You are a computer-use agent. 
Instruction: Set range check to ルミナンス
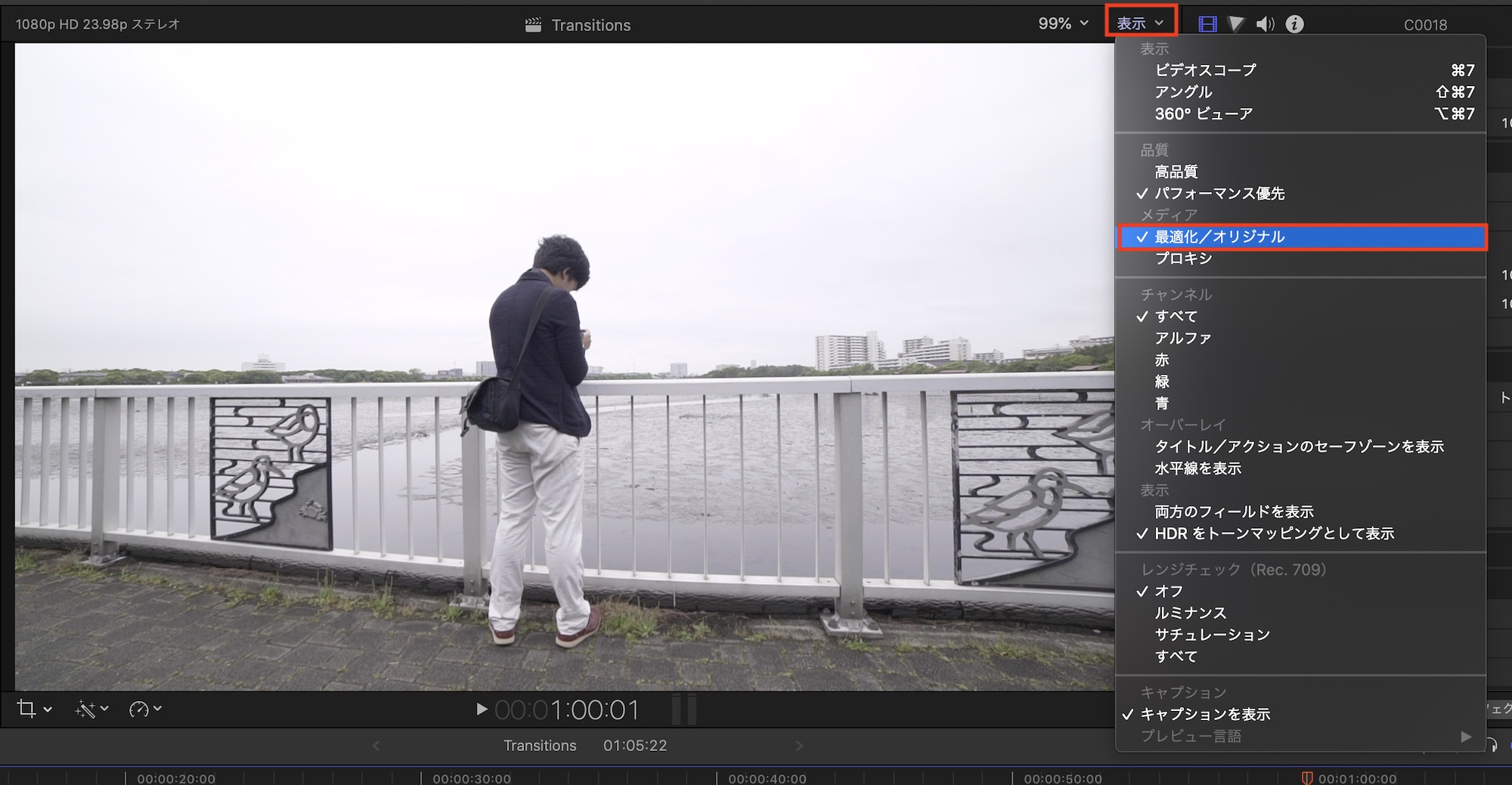point(1300,613)
